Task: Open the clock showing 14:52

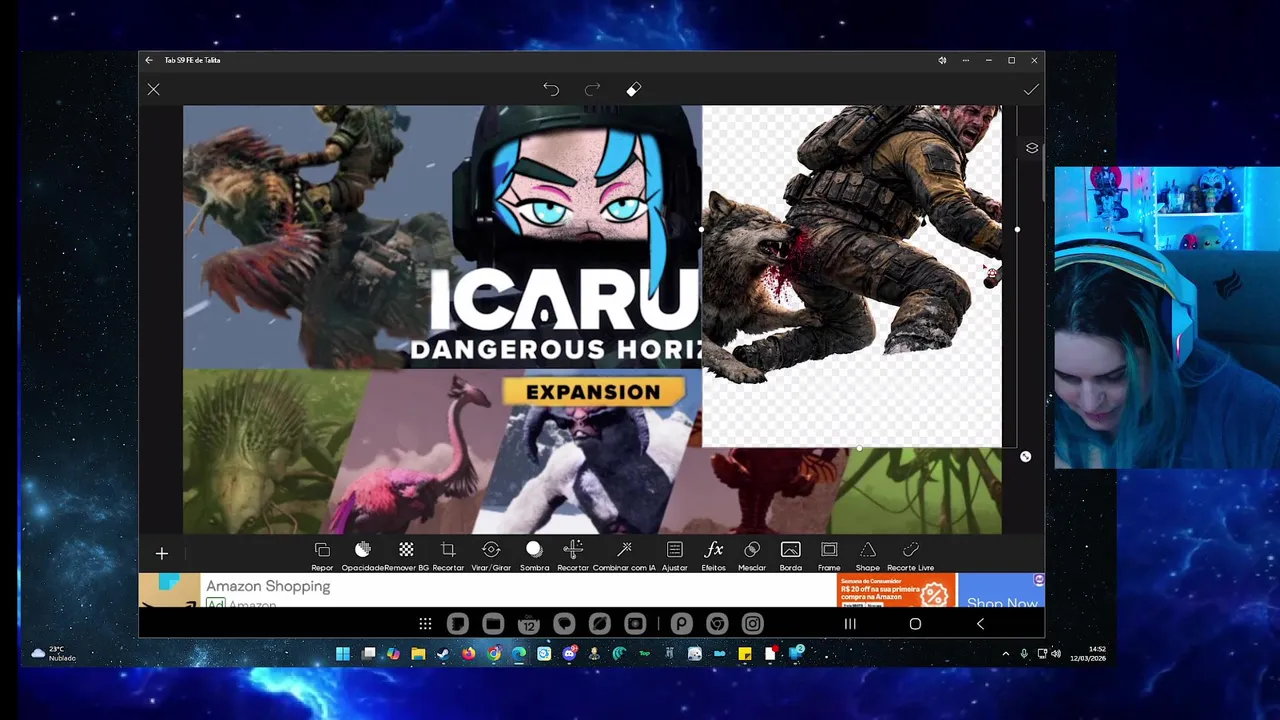Action: [x=1087, y=654]
